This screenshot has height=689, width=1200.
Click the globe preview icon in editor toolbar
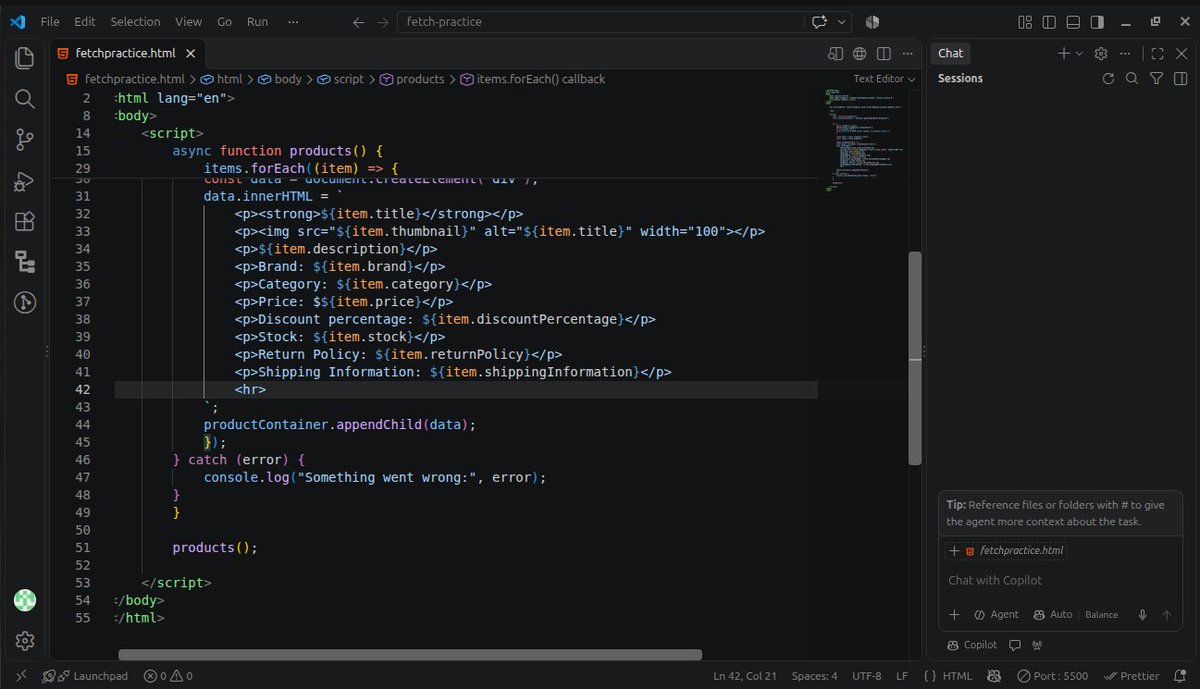point(860,53)
